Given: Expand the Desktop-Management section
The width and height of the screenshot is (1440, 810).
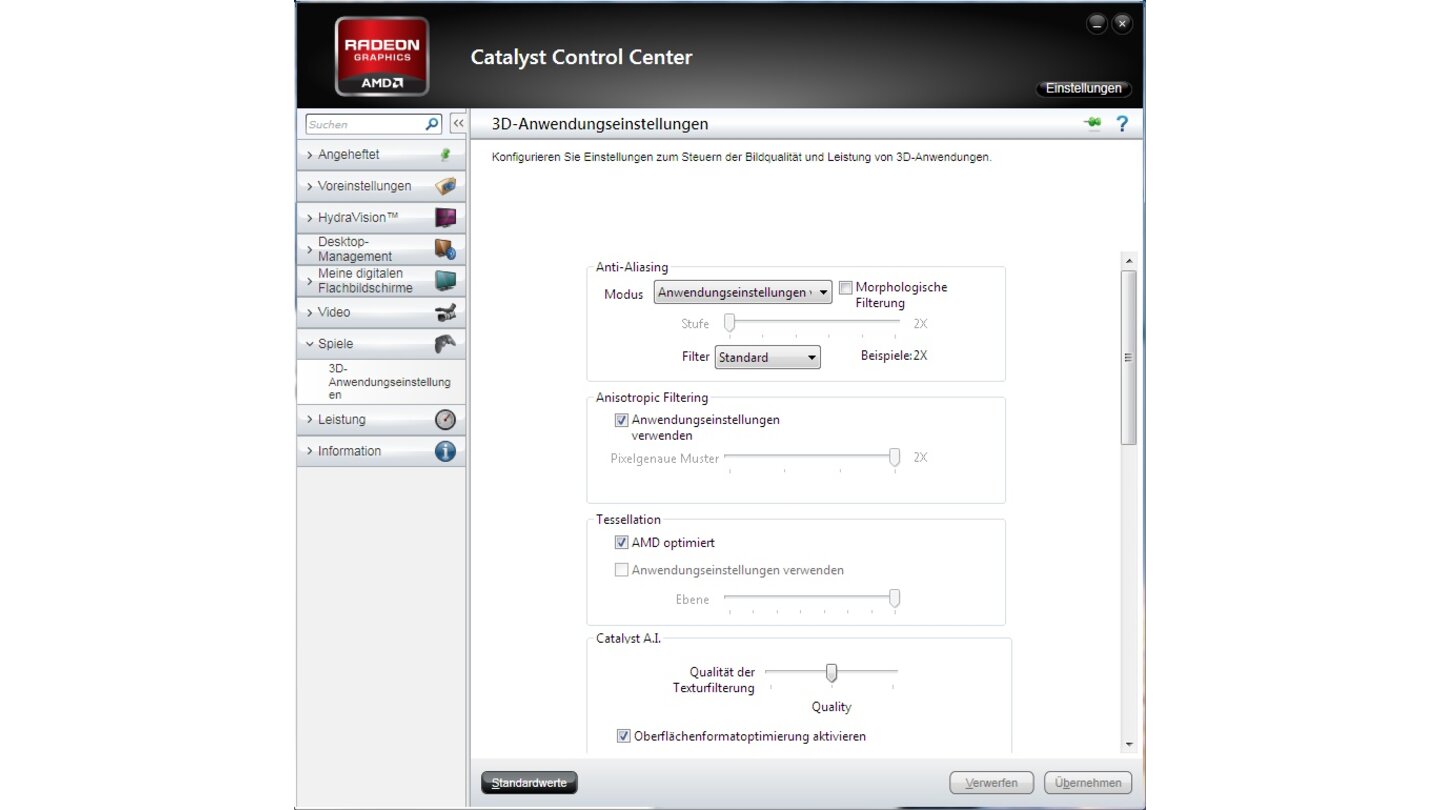Looking at the screenshot, I should pyautogui.click(x=381, y=249).
